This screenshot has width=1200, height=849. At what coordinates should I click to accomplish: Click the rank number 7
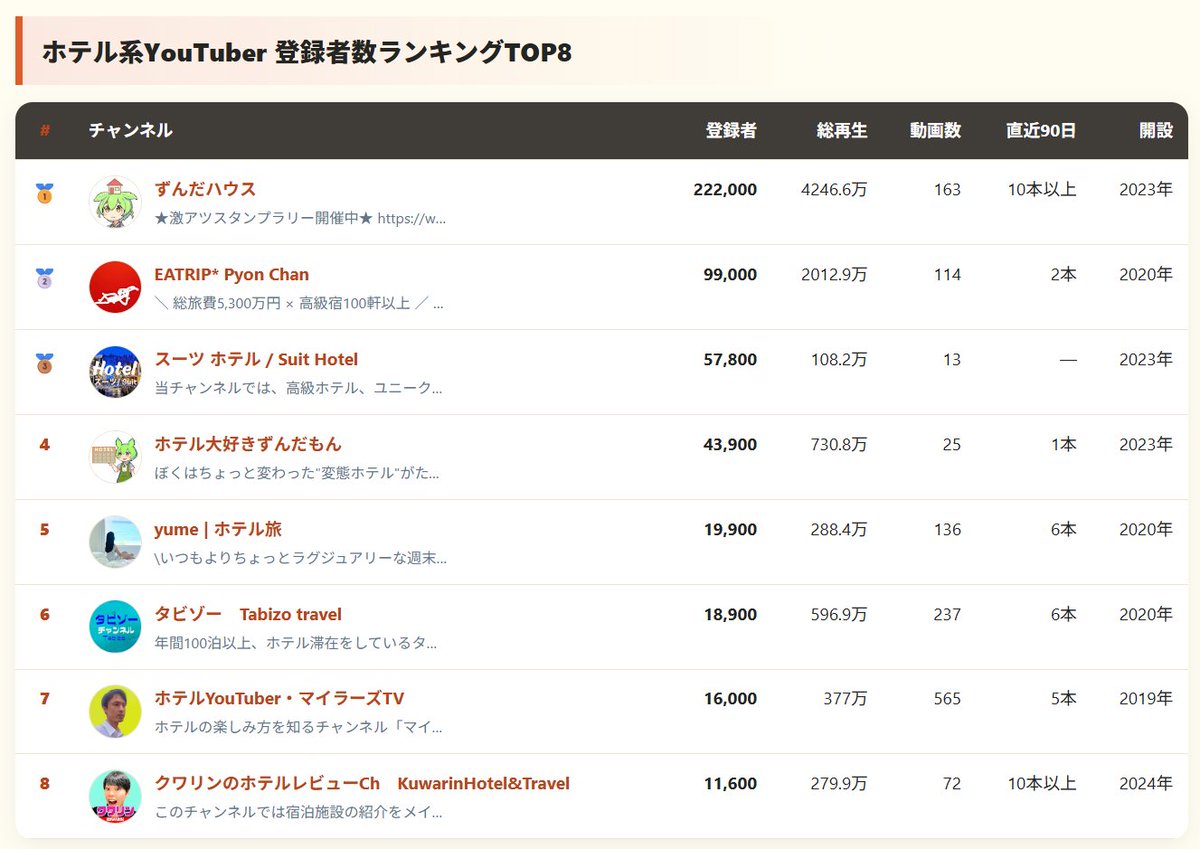coord(44,698)
